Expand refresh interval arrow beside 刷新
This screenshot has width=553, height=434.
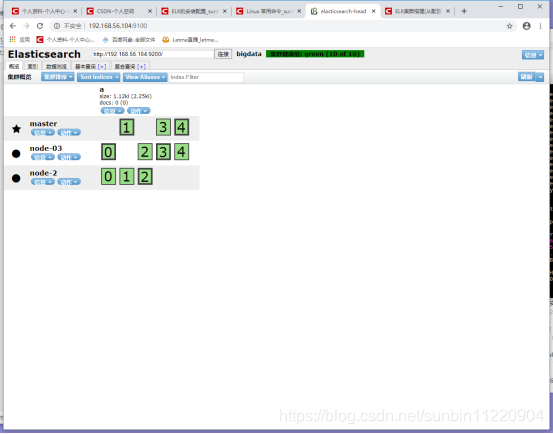(x=540, y=77)
